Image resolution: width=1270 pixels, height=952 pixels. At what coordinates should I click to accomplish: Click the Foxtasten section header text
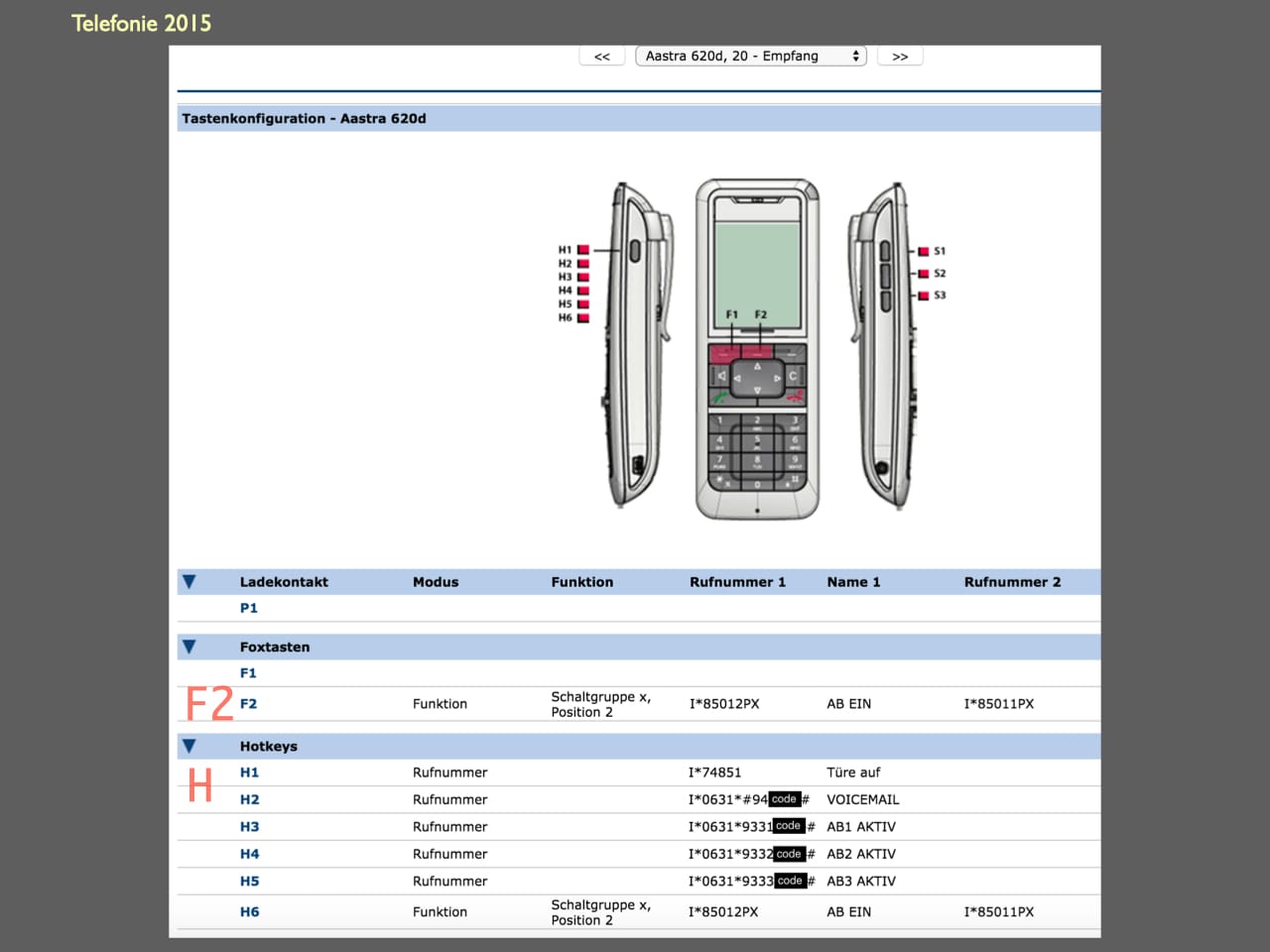pyautogui.click(x=275, y=647)
